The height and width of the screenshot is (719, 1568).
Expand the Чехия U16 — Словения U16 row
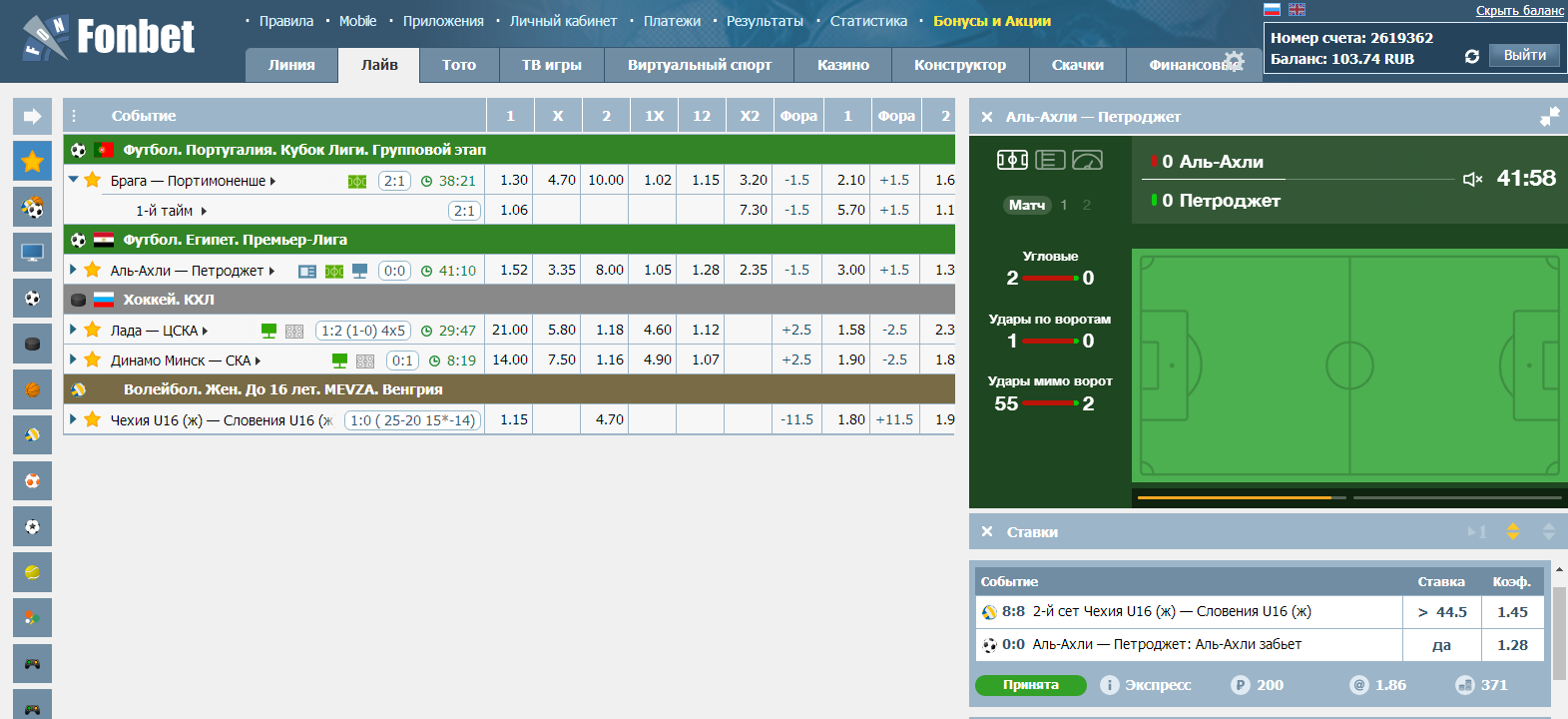pyautogui.click(x=73, y=419)
